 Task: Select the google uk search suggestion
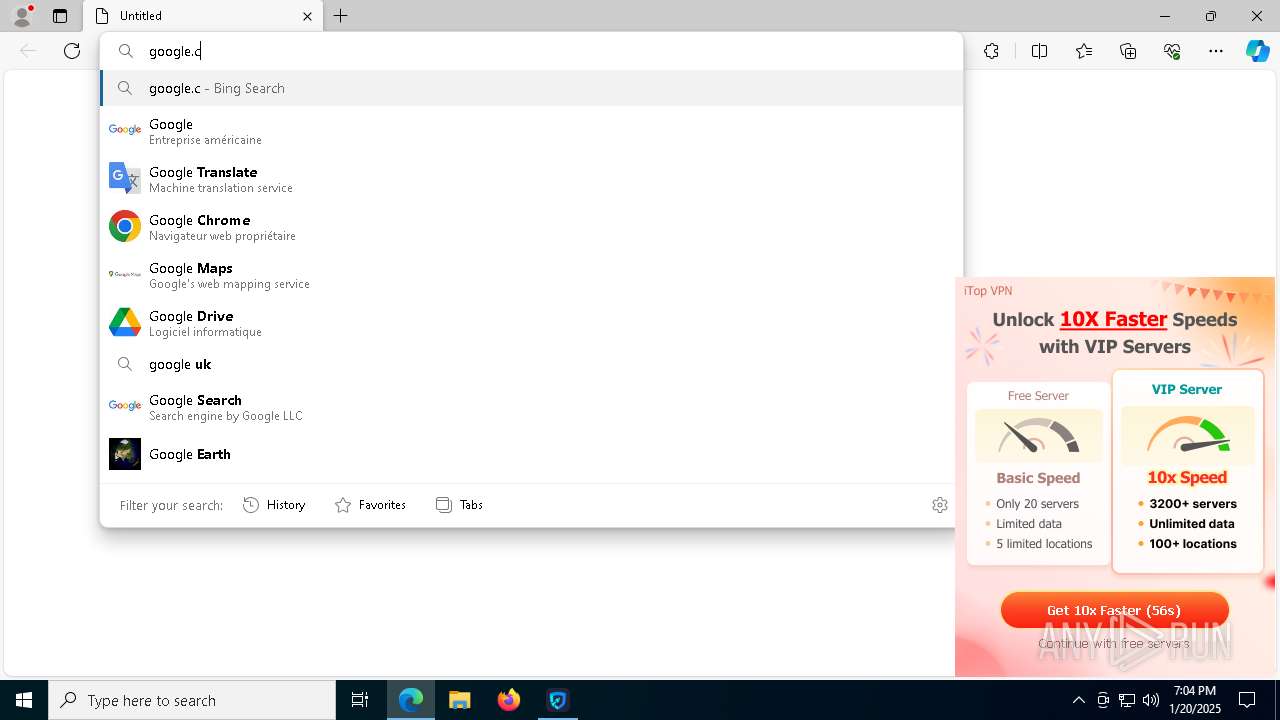coord(531,364)
